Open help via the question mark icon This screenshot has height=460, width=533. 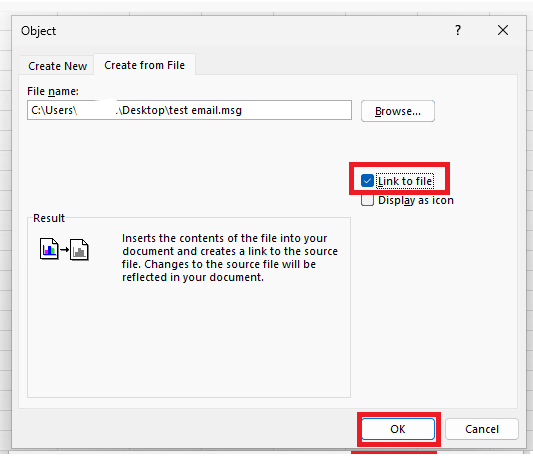(458, 30)
